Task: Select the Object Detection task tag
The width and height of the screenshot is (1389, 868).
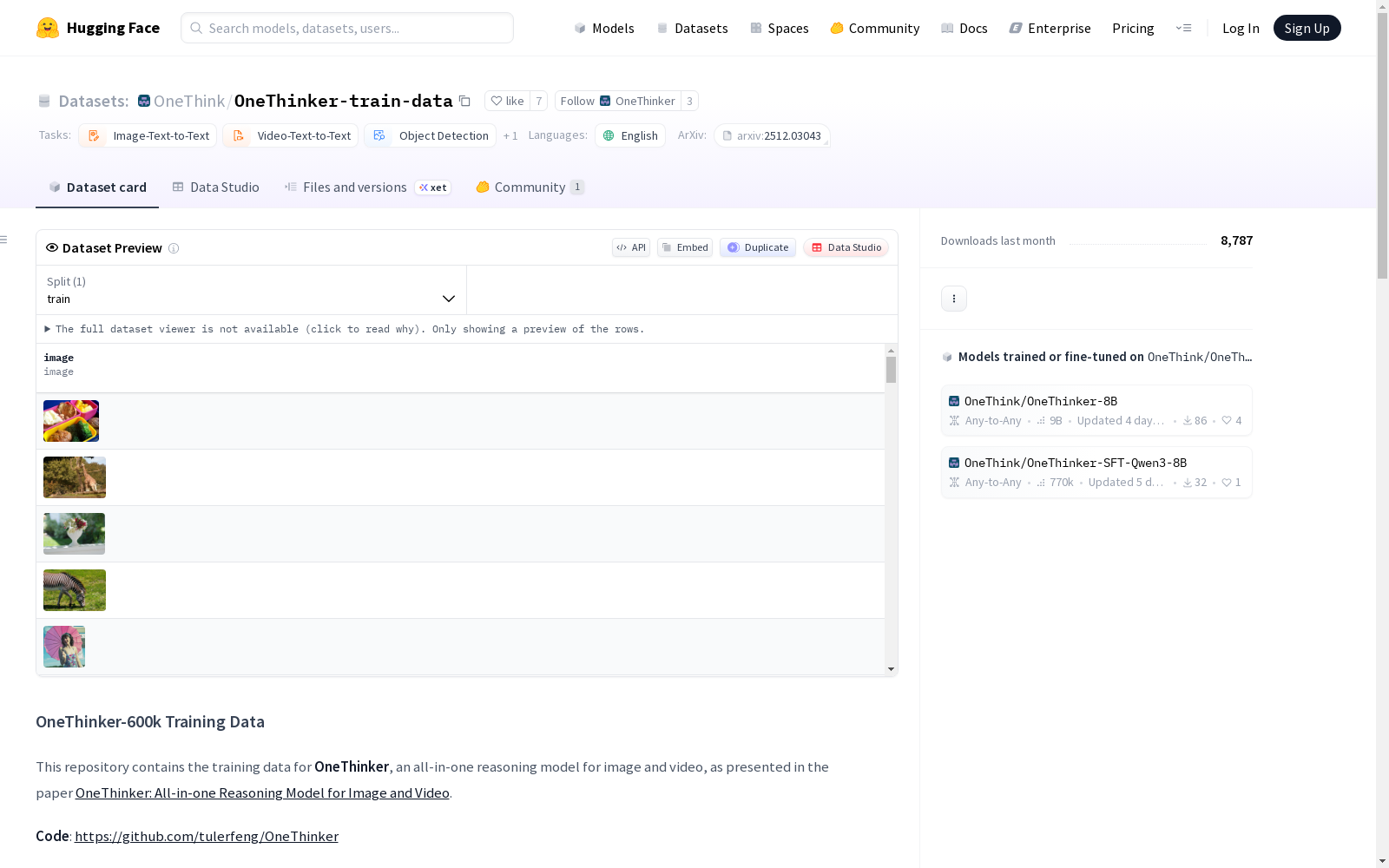Action: point(431,135)
